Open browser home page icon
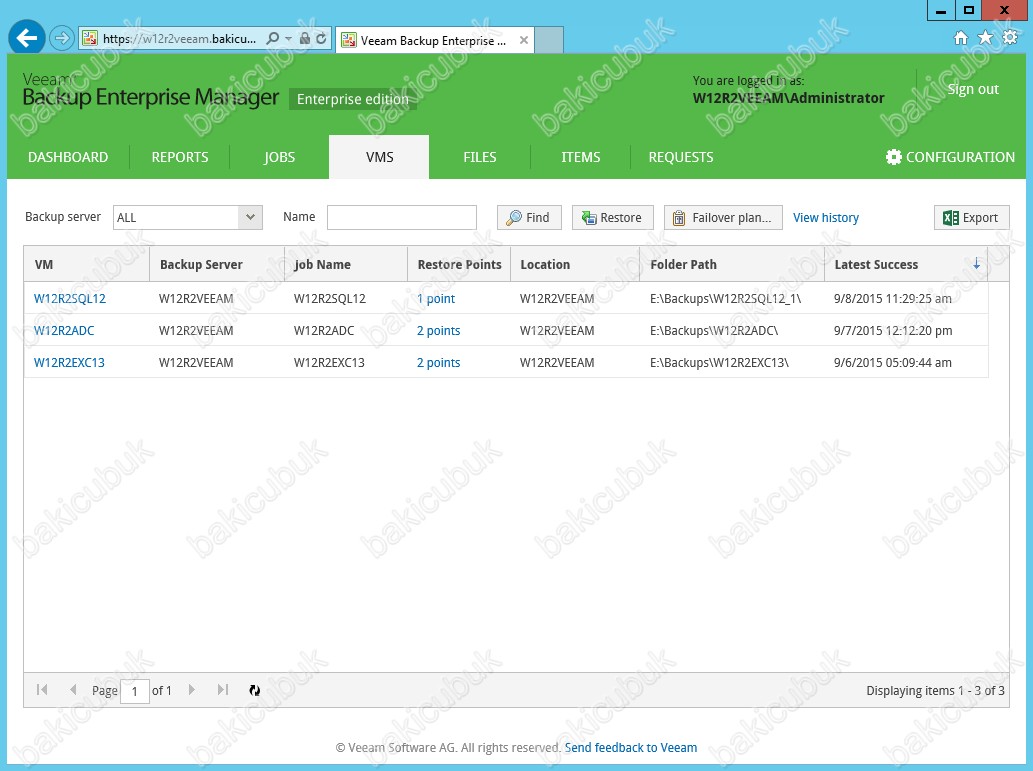Screen dimensions: 1033x771 961,38
